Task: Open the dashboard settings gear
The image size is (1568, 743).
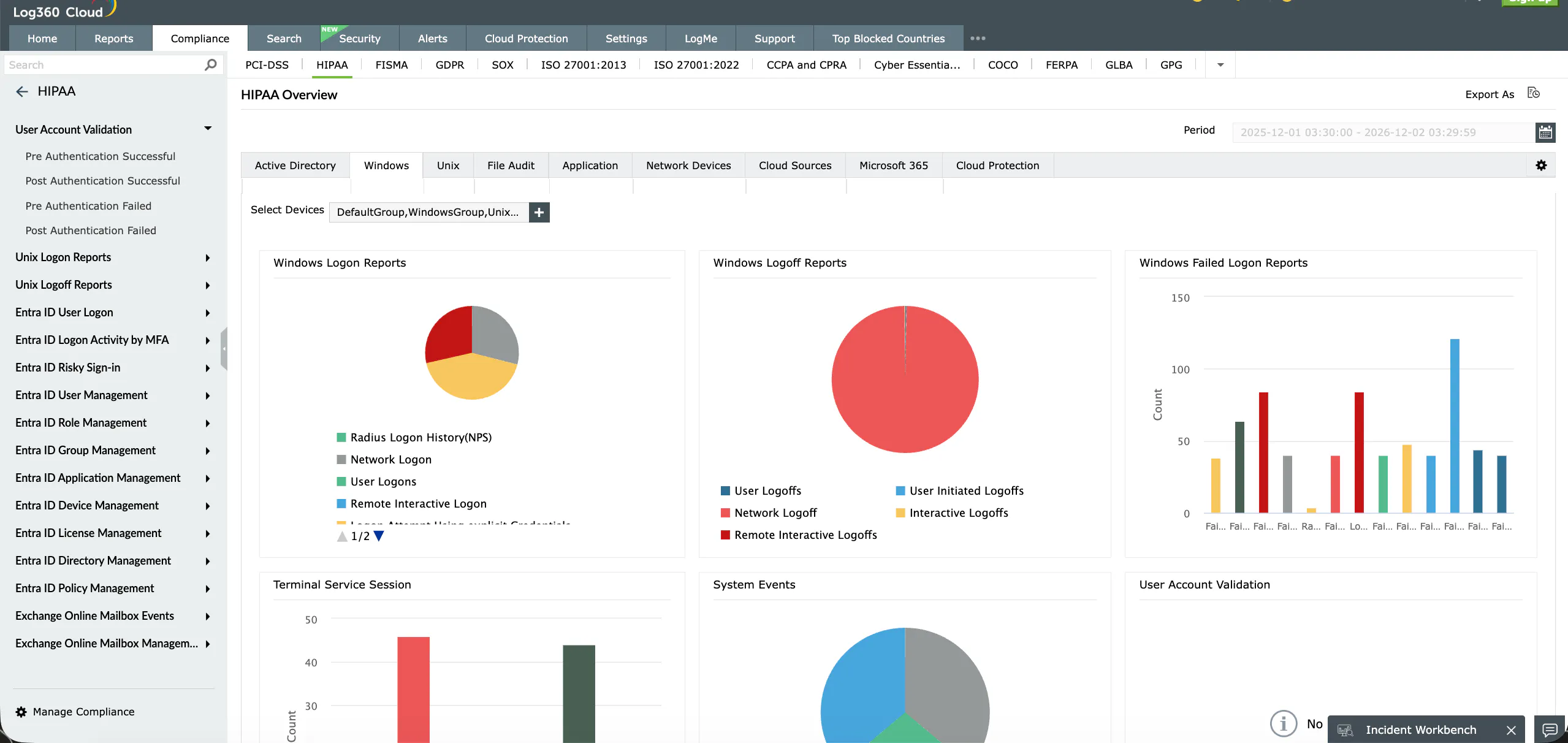Action: pos(1541,165)
